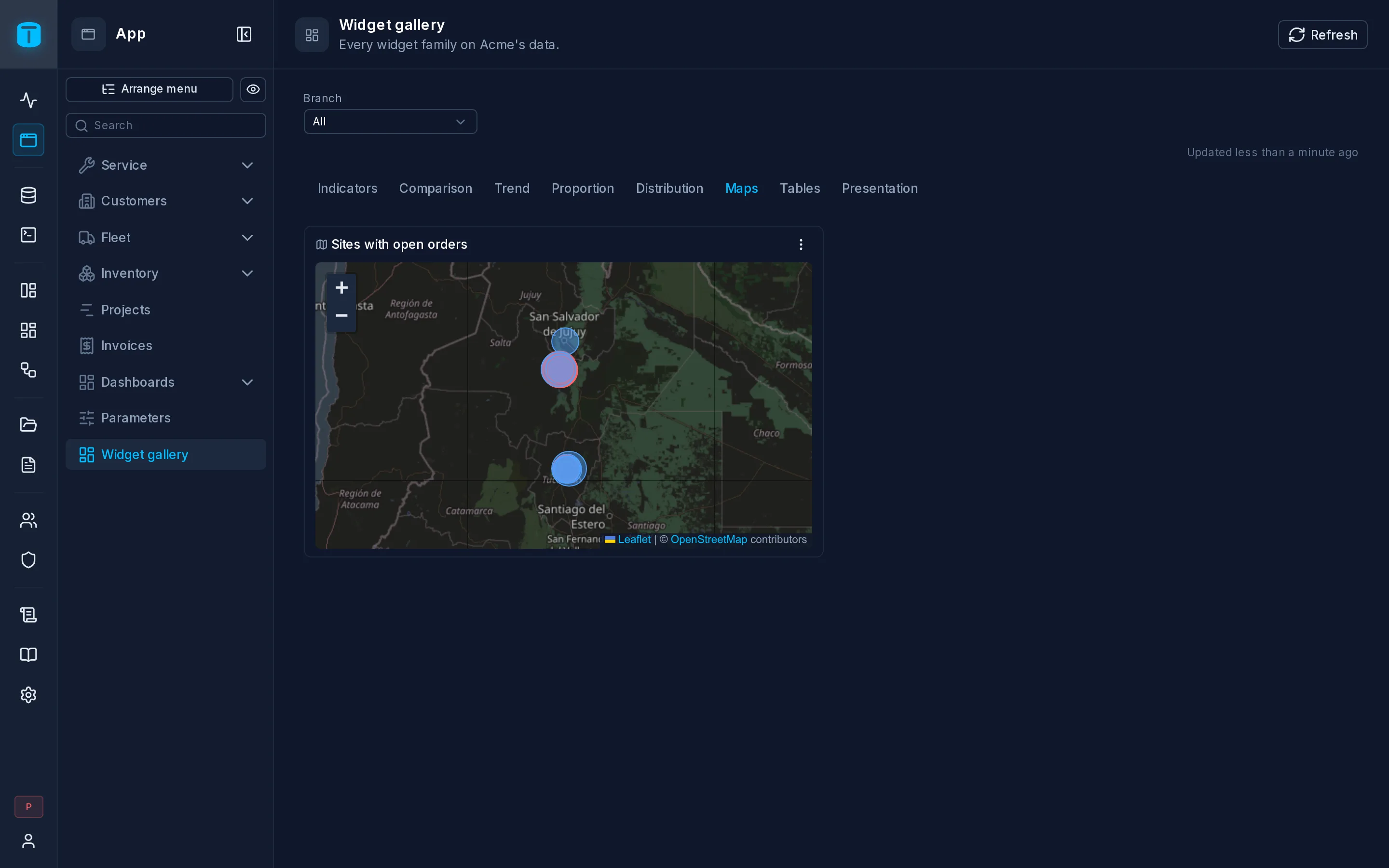Switch to the Trend tab
This screenshot has height=868, width=1389.
click(512, 188)
